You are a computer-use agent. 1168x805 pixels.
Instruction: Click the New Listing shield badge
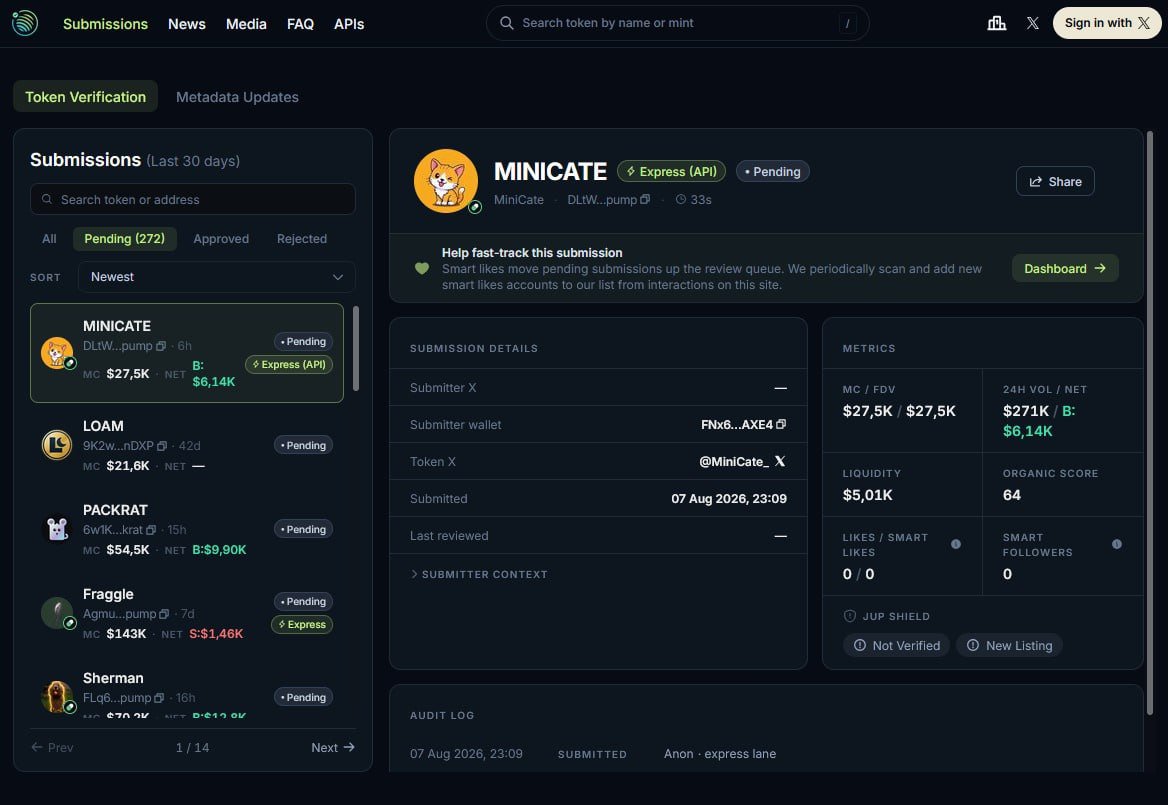point(1010,646)
